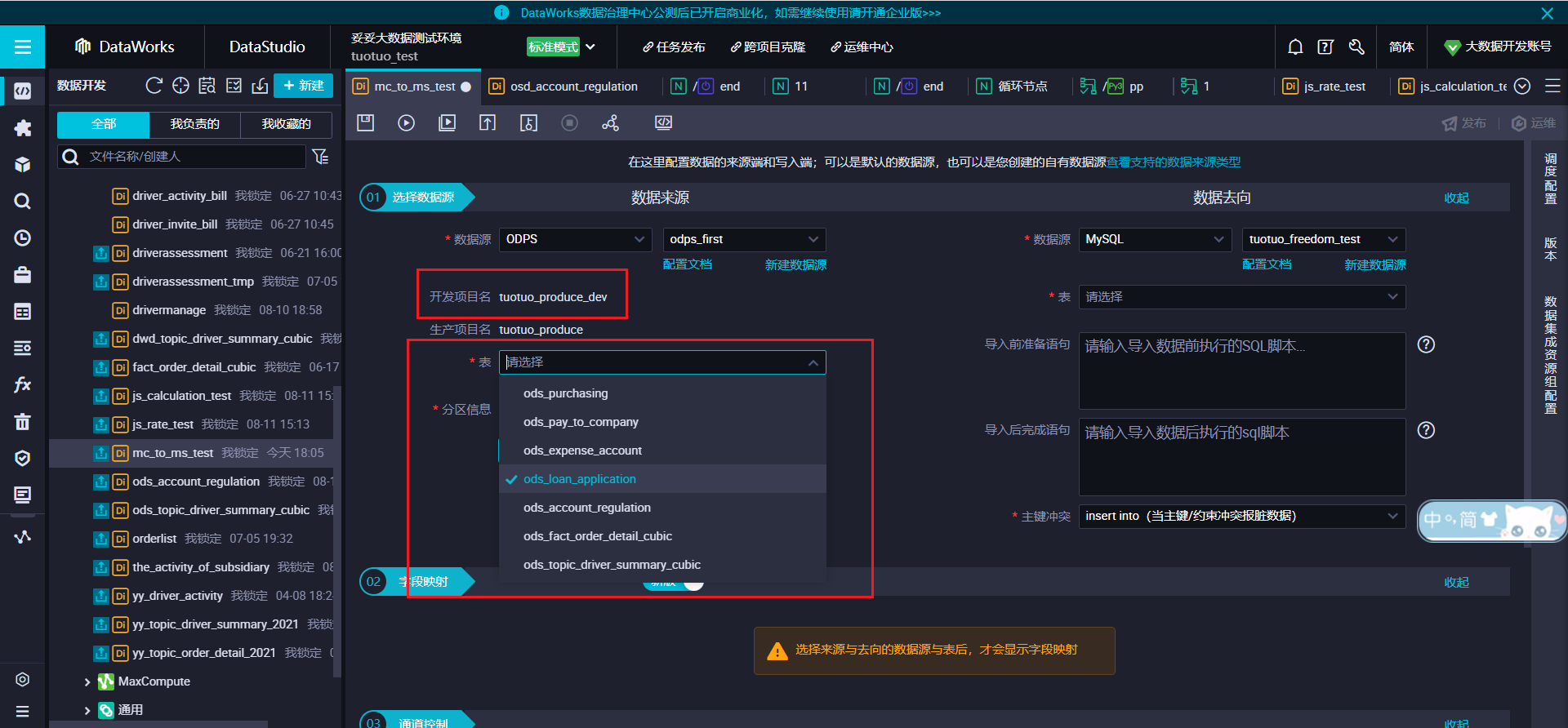Viewport: 1568px width, 728px height.
Task: Open driverassessment_tmp in file tree
Action: tap(193, 282)
